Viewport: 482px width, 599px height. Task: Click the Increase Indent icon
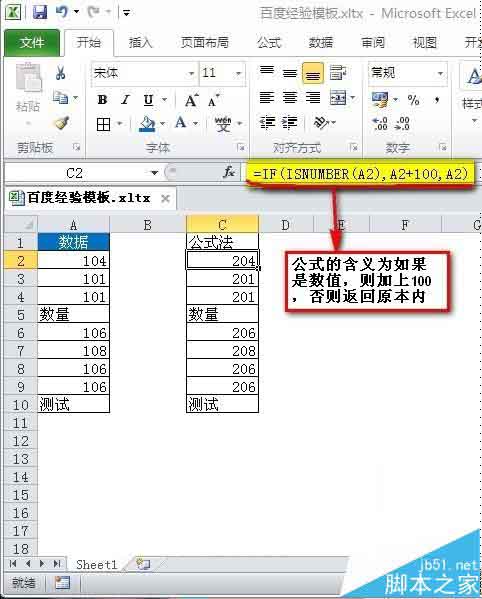(x=290, y=123)
